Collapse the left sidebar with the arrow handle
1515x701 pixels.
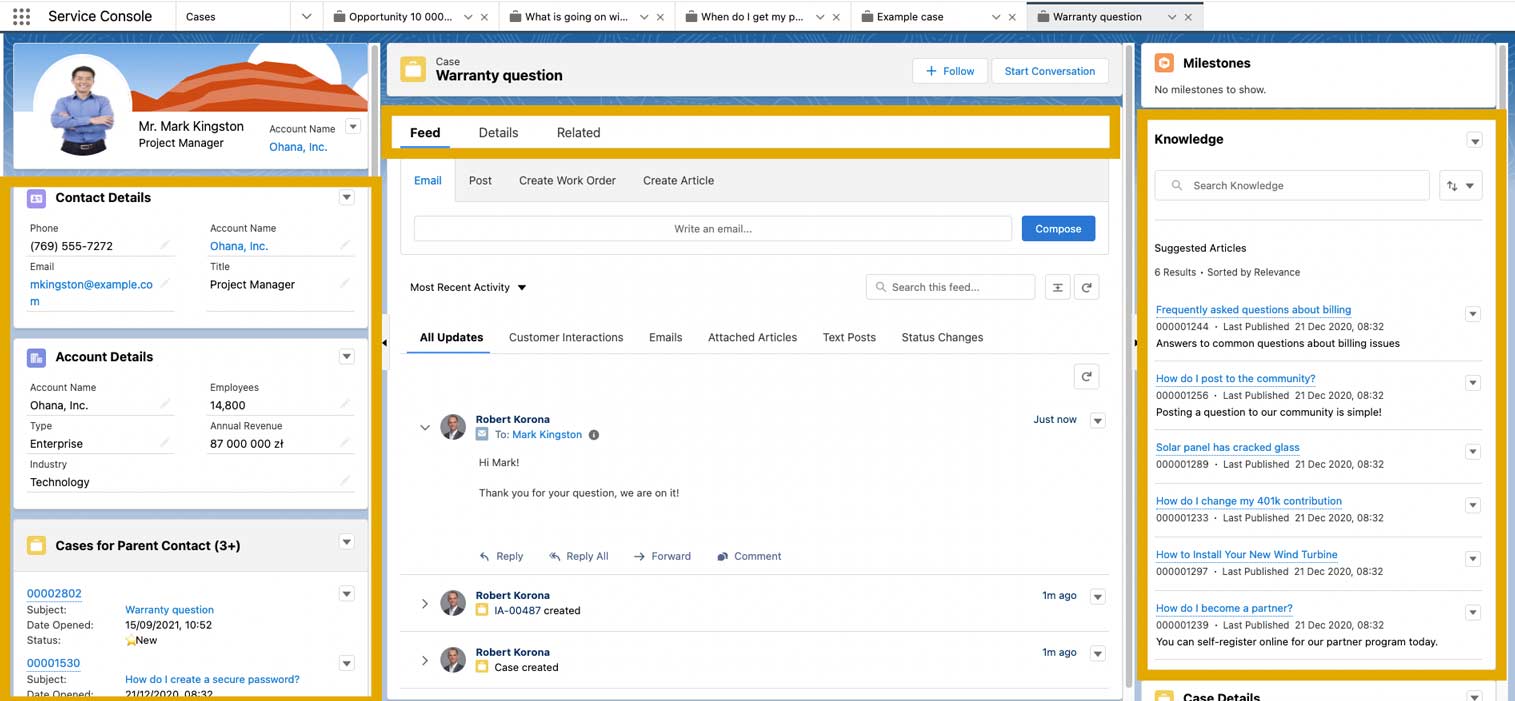383,341
